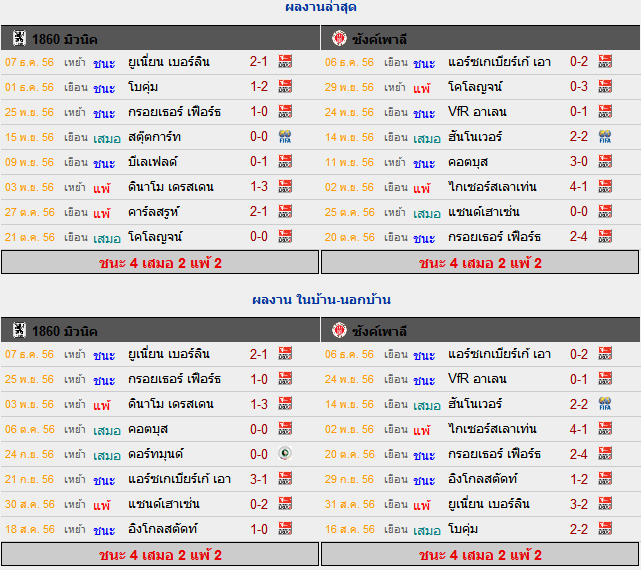Click the St. Pauli crest in the top table header
This screenshot has height=570, width=641.
click(339, 38)
